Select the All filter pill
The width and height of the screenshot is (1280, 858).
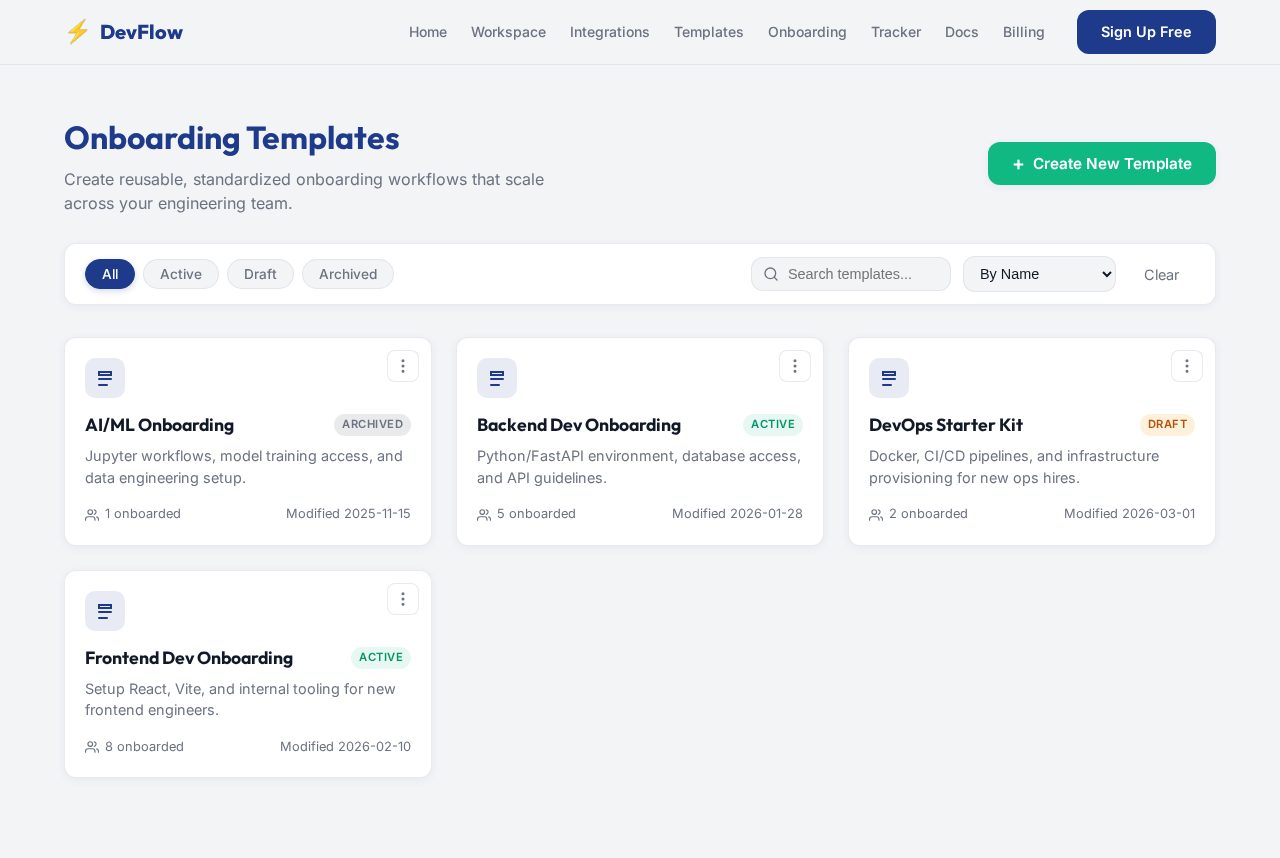(x=110, y=274)
